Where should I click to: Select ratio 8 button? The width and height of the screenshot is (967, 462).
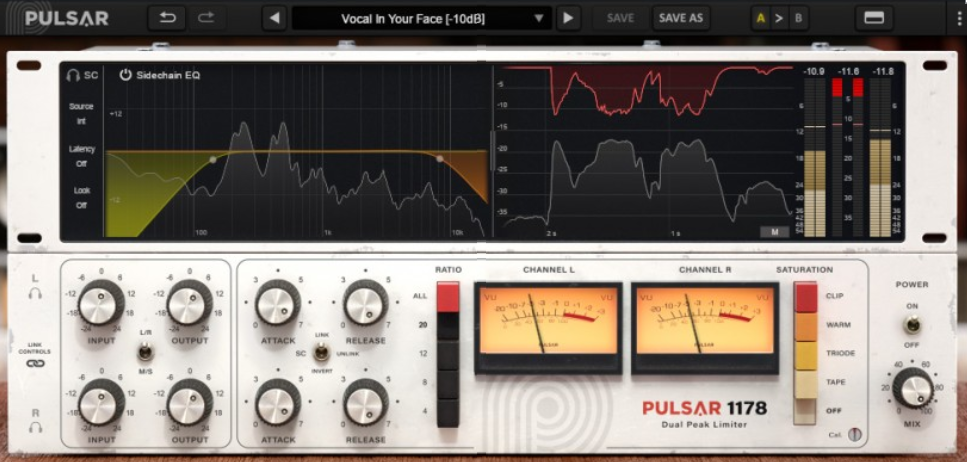[x=448, y=384]
